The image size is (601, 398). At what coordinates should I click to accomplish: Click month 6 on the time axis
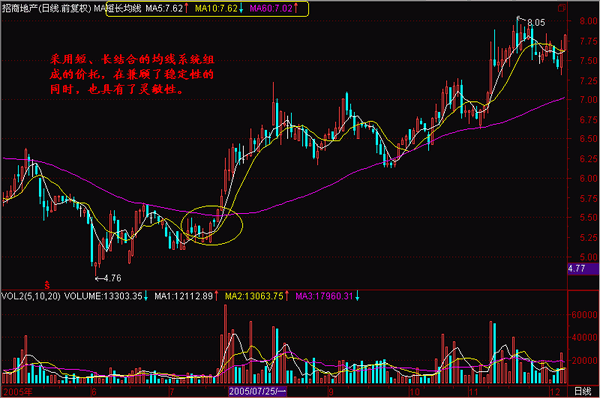[94, 392]
